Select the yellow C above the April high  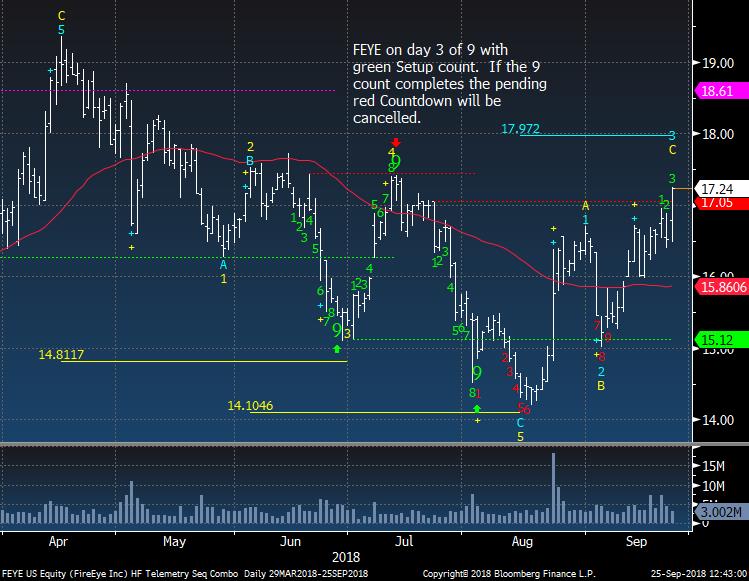(x=61, y=16)
